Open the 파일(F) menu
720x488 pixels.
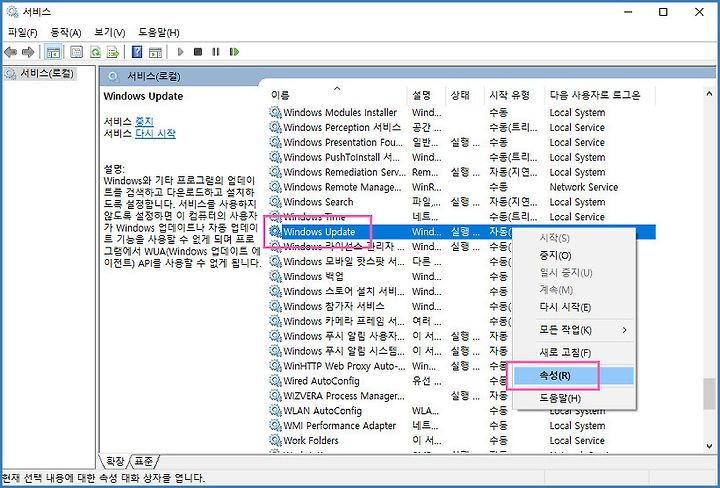[22, 33]
